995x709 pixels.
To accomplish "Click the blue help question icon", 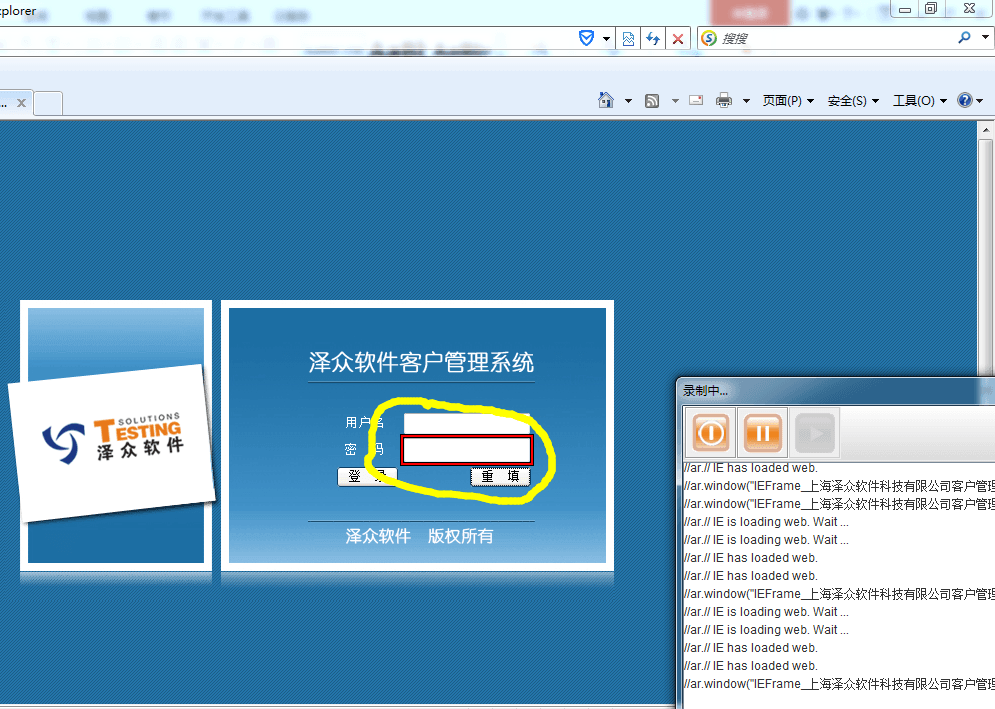I will click(x=965, y=100).
